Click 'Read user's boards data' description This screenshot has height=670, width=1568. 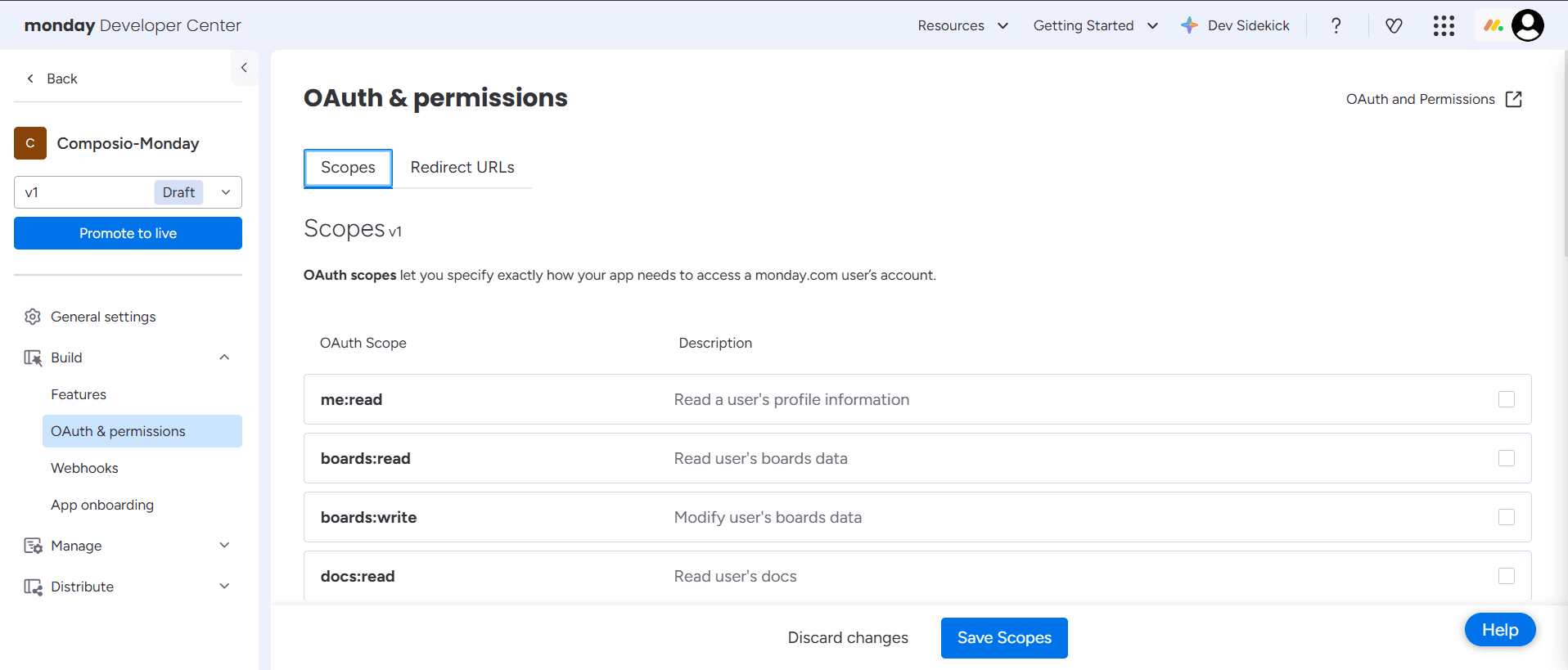[761, 458]
